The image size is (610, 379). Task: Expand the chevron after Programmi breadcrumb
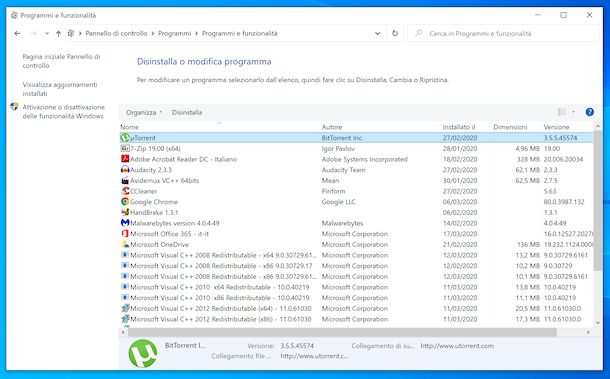click(196, 33)
